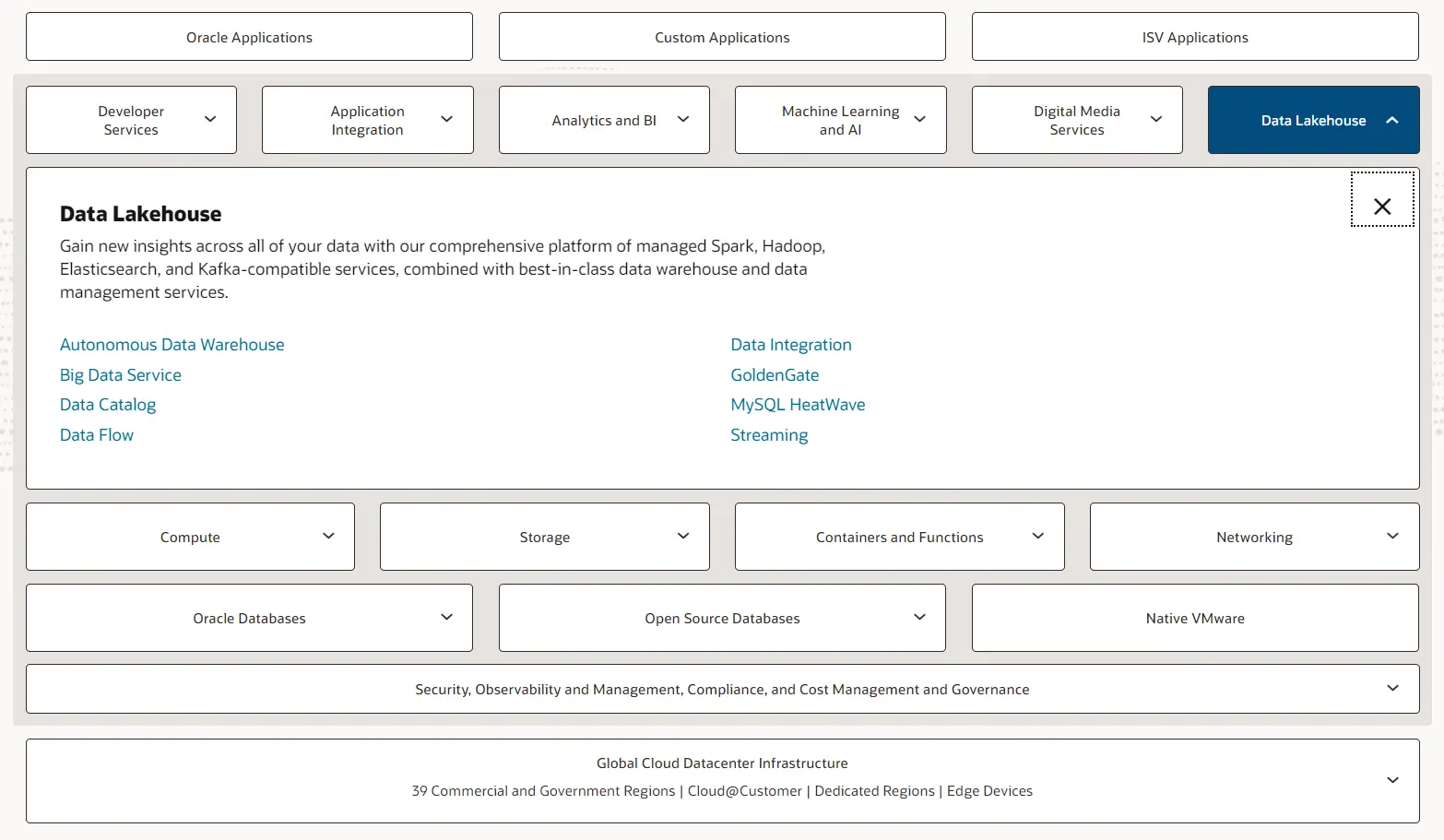Open the Data Catalog link
1444x840 pixels.
tap(108, 405)
